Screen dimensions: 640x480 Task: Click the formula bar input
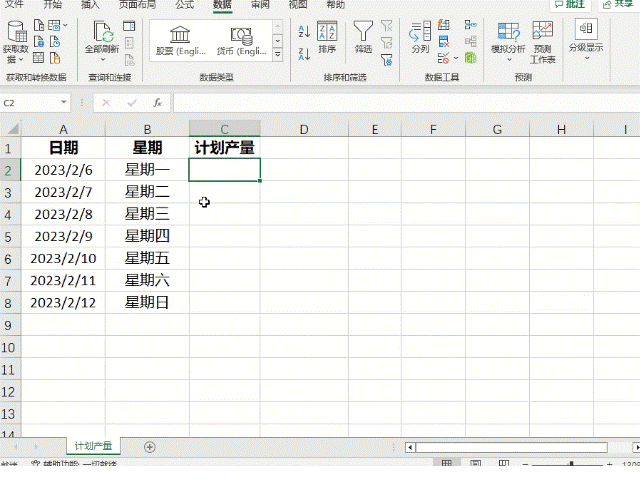406,103
